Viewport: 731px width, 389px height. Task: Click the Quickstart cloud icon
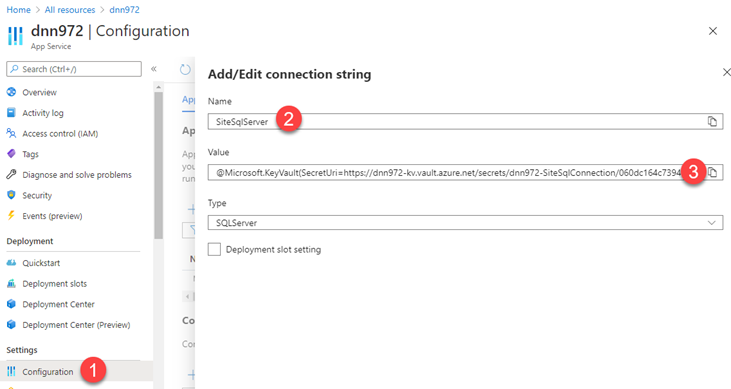point(11,263)
